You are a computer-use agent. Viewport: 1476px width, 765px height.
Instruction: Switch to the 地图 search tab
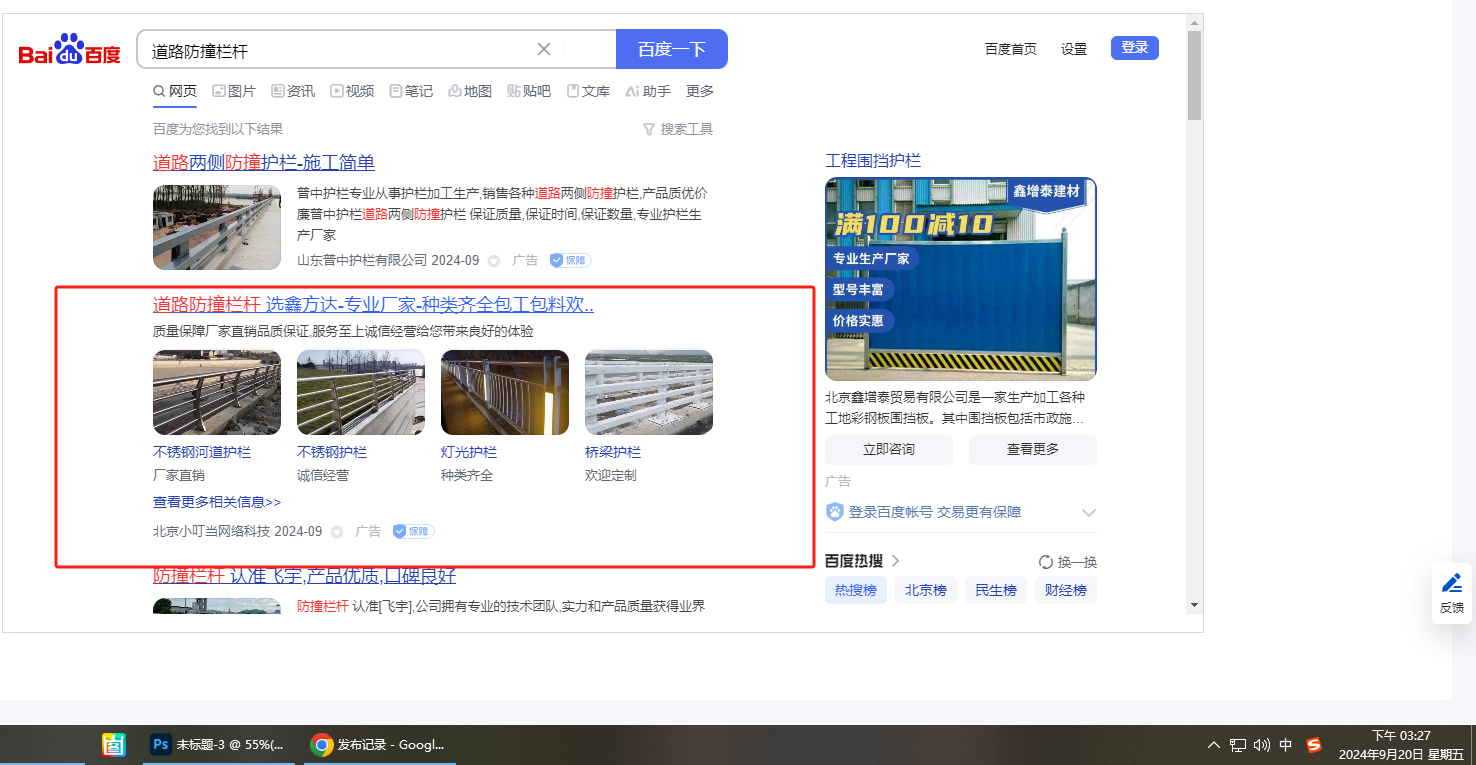(470, 91)
